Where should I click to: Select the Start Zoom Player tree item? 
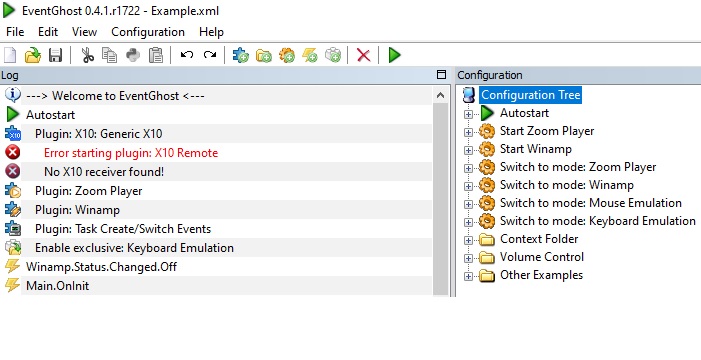point(547,131)
